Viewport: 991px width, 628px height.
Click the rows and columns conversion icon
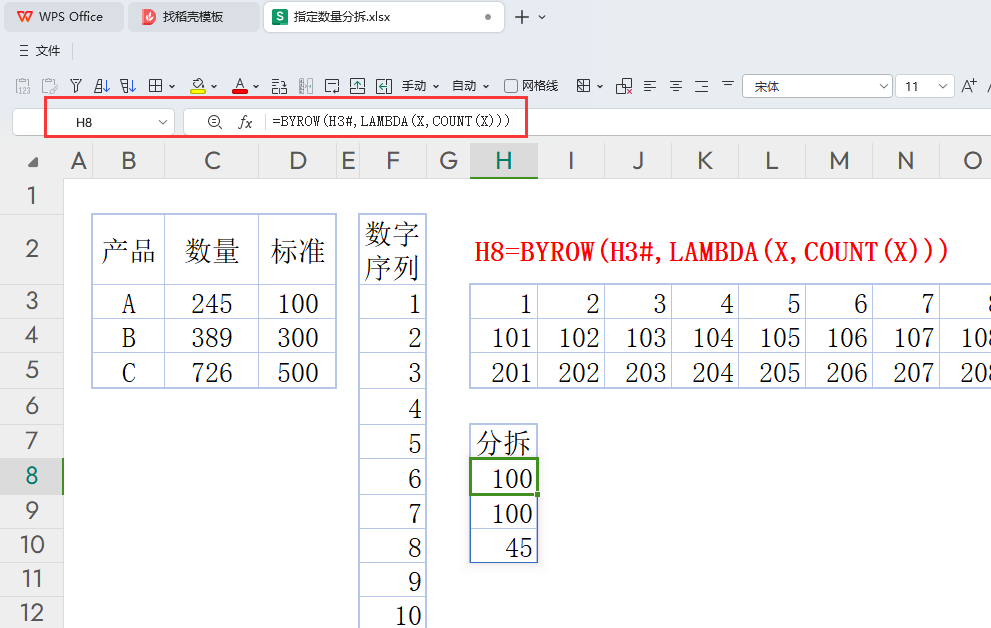[x=279, y=86]
